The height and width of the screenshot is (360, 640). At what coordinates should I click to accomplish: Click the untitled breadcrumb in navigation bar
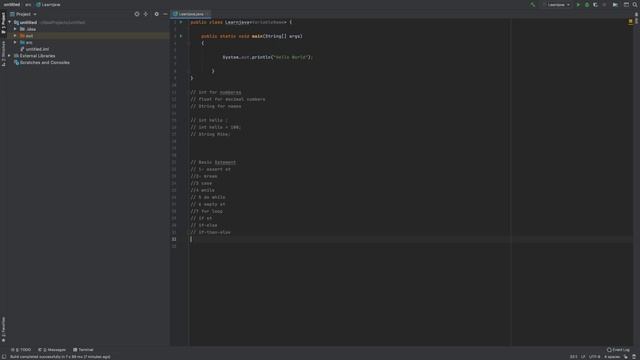12,4
